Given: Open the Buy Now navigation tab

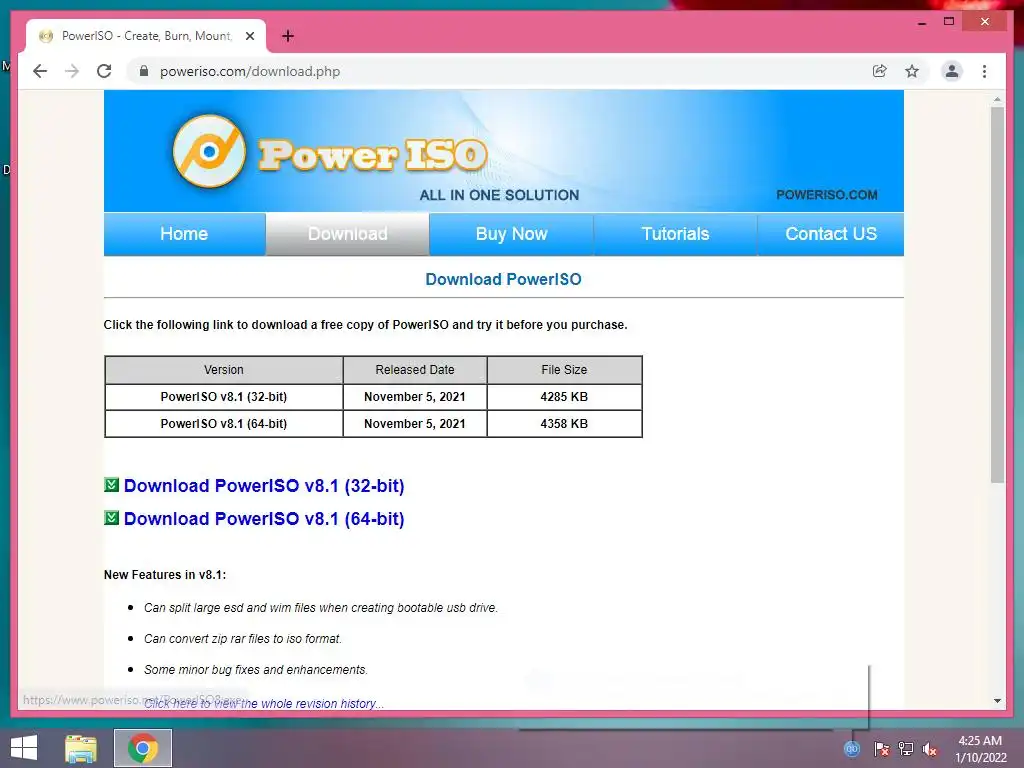Looking at the screenshot, I should [511, 234].
